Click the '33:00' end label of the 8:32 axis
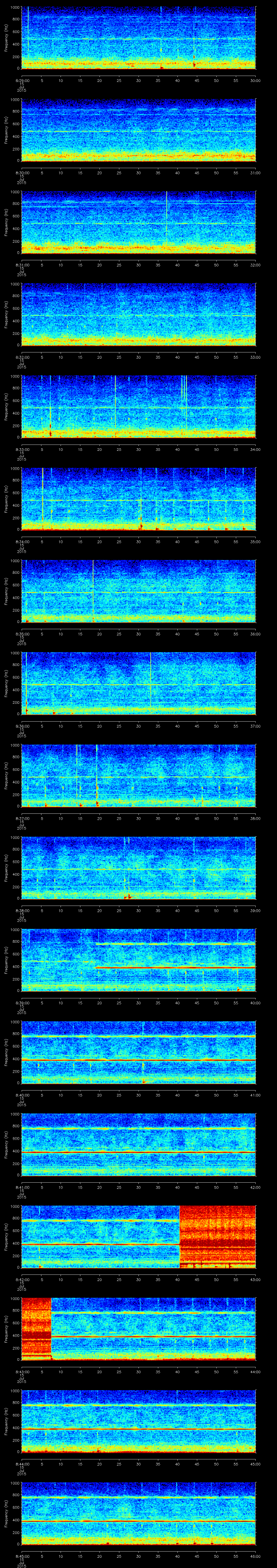 point(256,357)
